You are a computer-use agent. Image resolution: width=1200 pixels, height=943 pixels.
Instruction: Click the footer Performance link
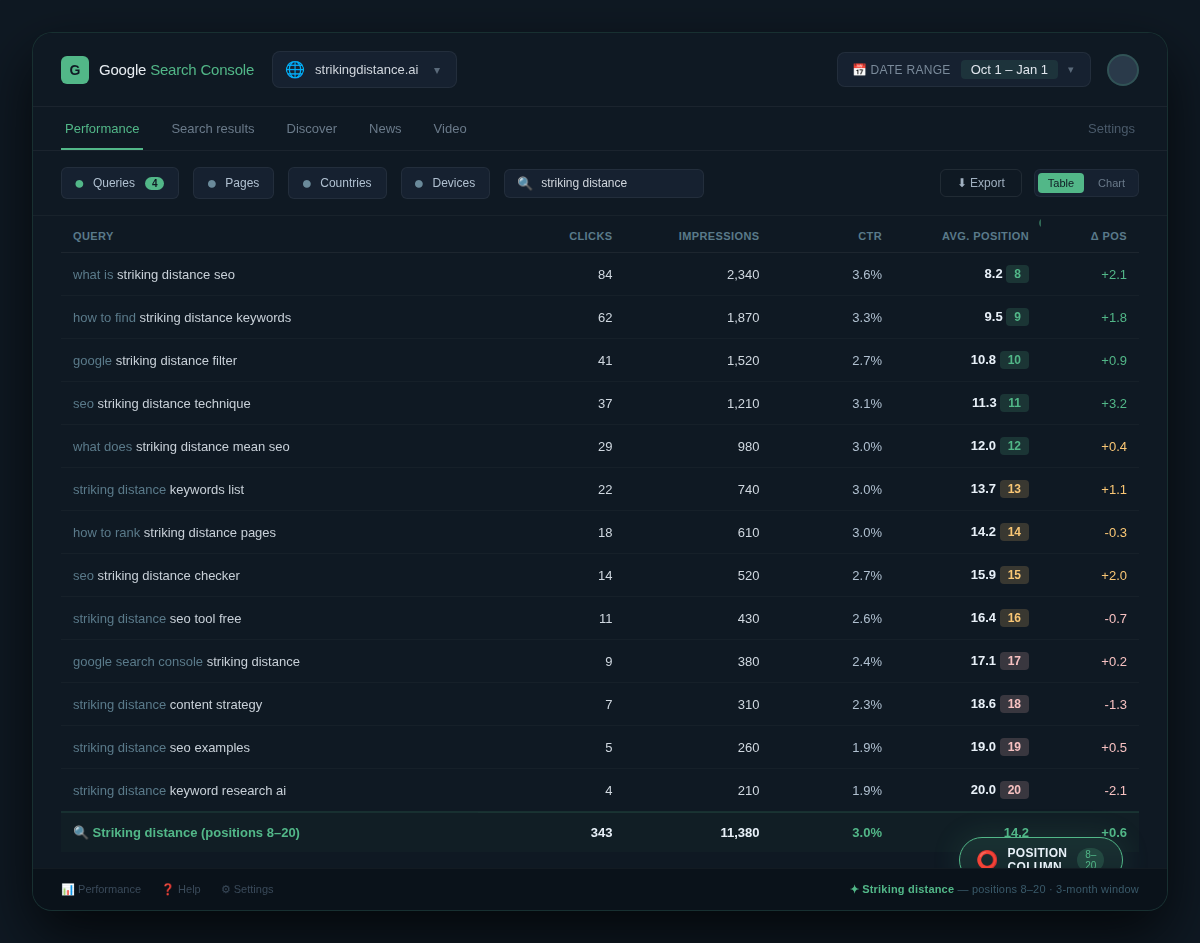[x=101, y=889]
